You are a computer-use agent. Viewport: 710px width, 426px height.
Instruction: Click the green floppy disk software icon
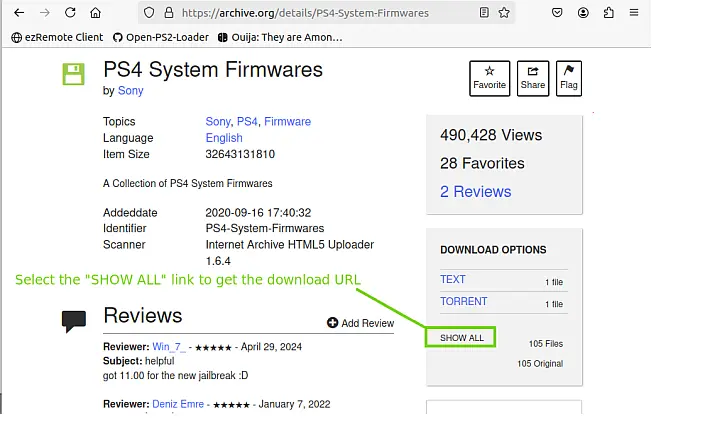click(73, 74)
